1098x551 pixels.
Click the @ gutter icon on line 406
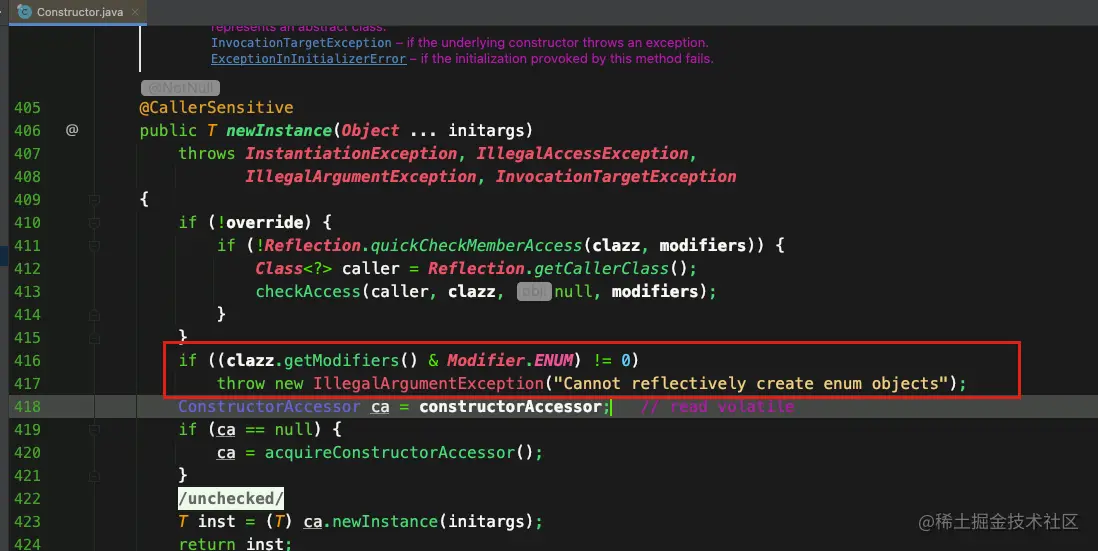click(x=72, y=130)
